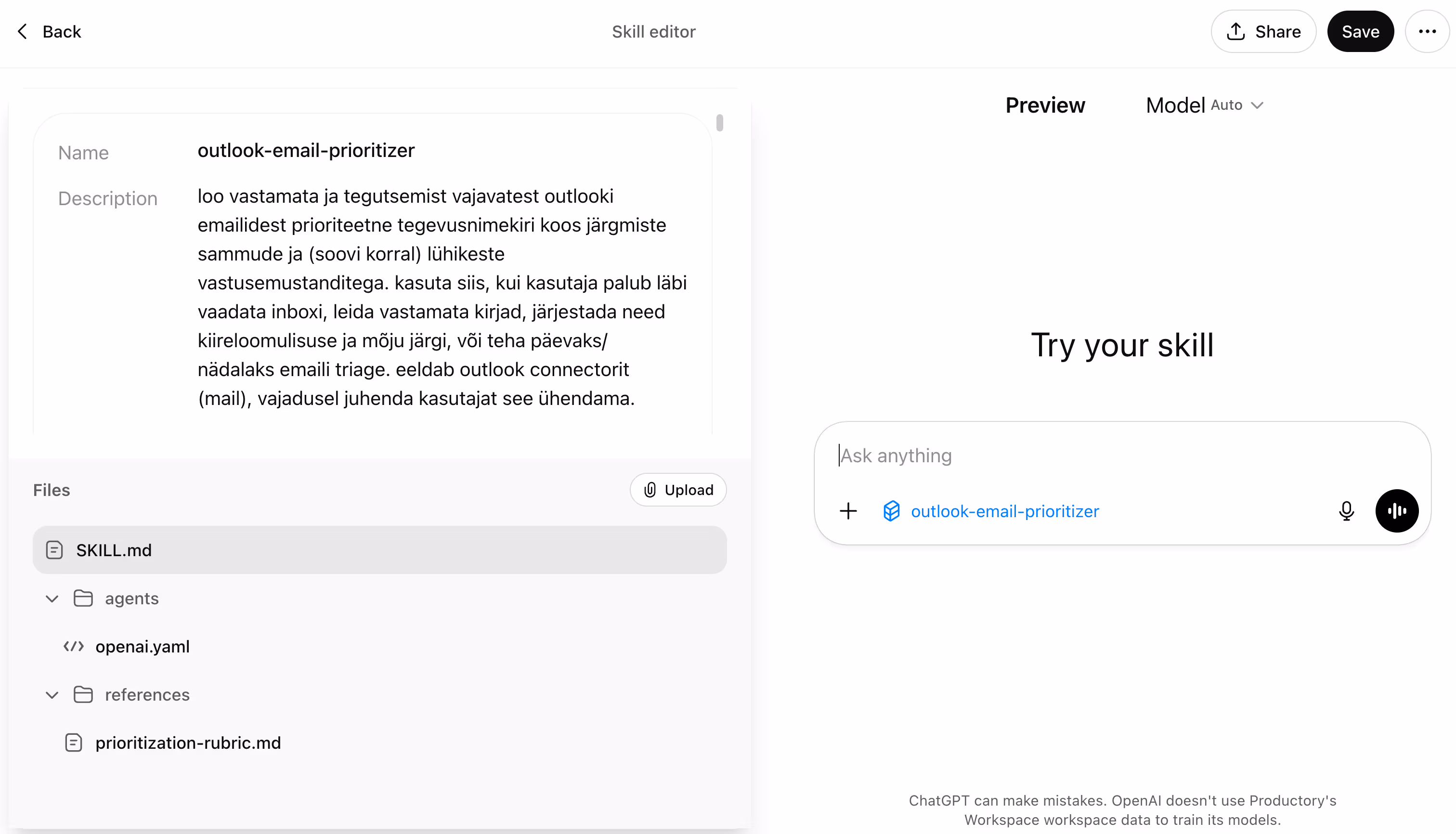Click the skill cube icon in composer
Screen dimensions: 1456x834
point(891,511)
